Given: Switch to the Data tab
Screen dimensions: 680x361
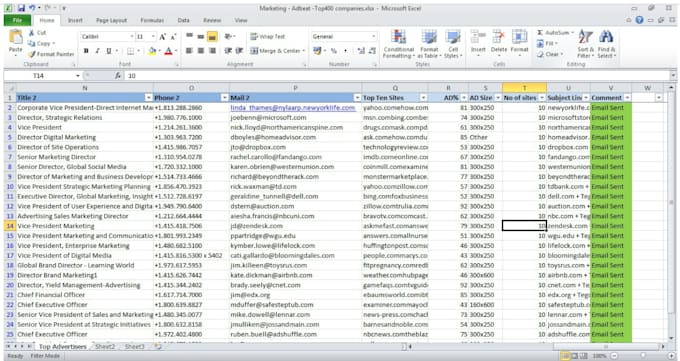Looking at the screenshot, I should coord(183,20).
